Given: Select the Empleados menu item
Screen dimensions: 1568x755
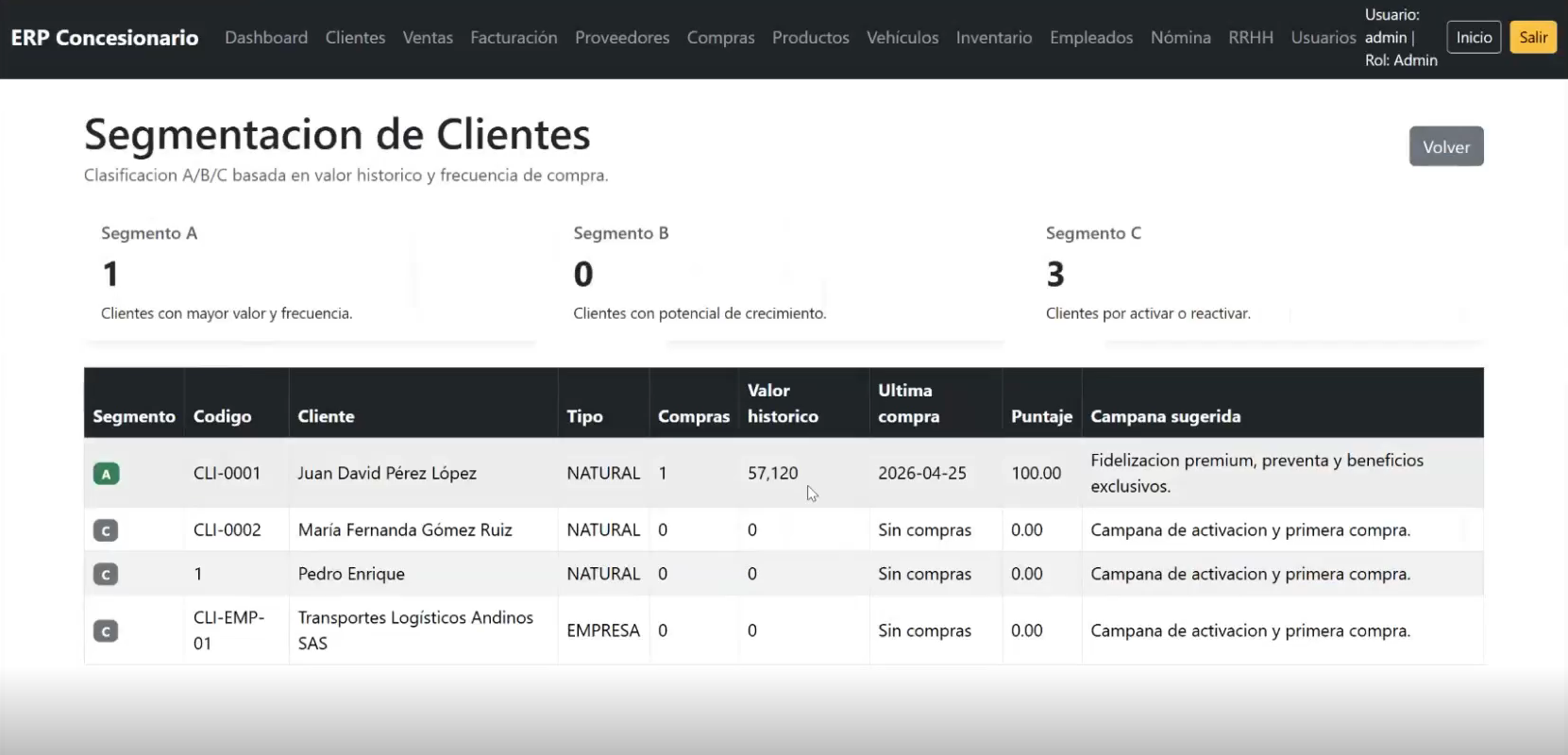Looking at the screenshot, I should point(1090,38).
